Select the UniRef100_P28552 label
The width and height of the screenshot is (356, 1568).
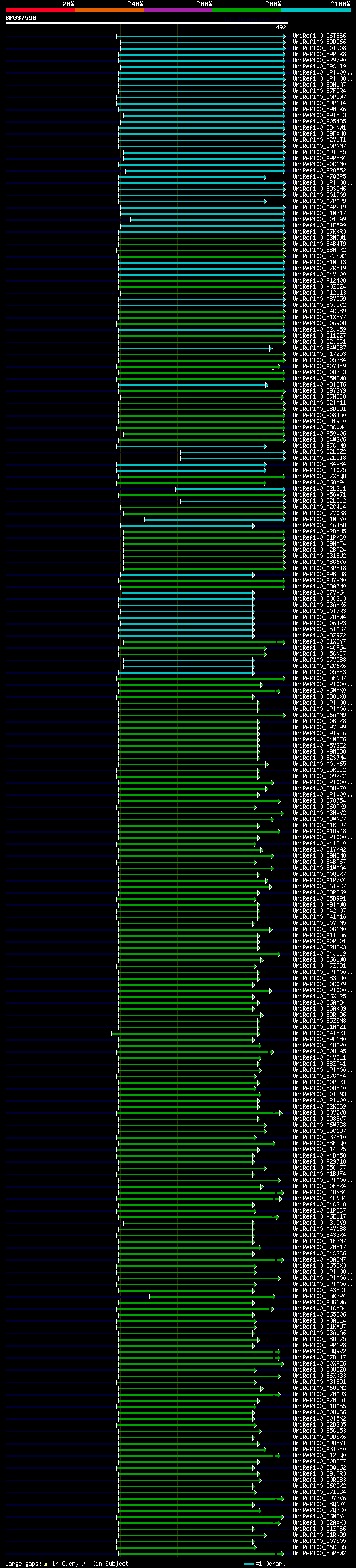pos(319,170)
